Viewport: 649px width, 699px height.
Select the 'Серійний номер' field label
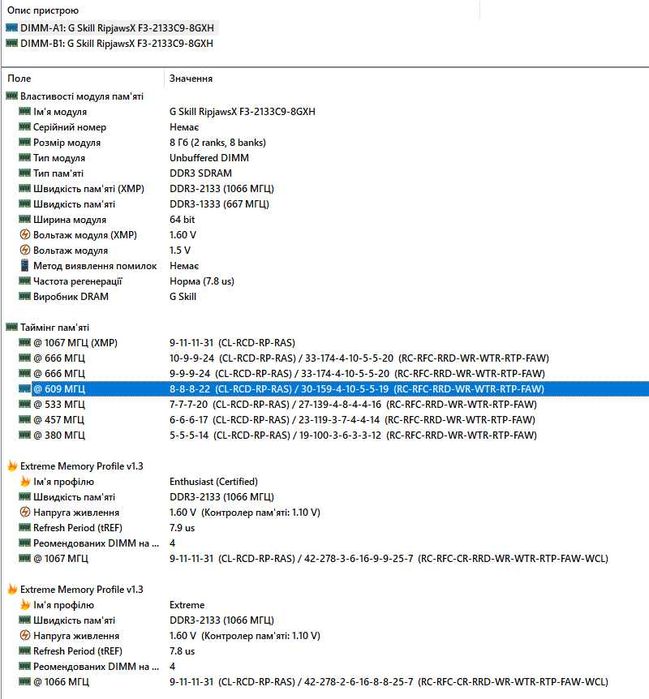(x=70, y=127)
